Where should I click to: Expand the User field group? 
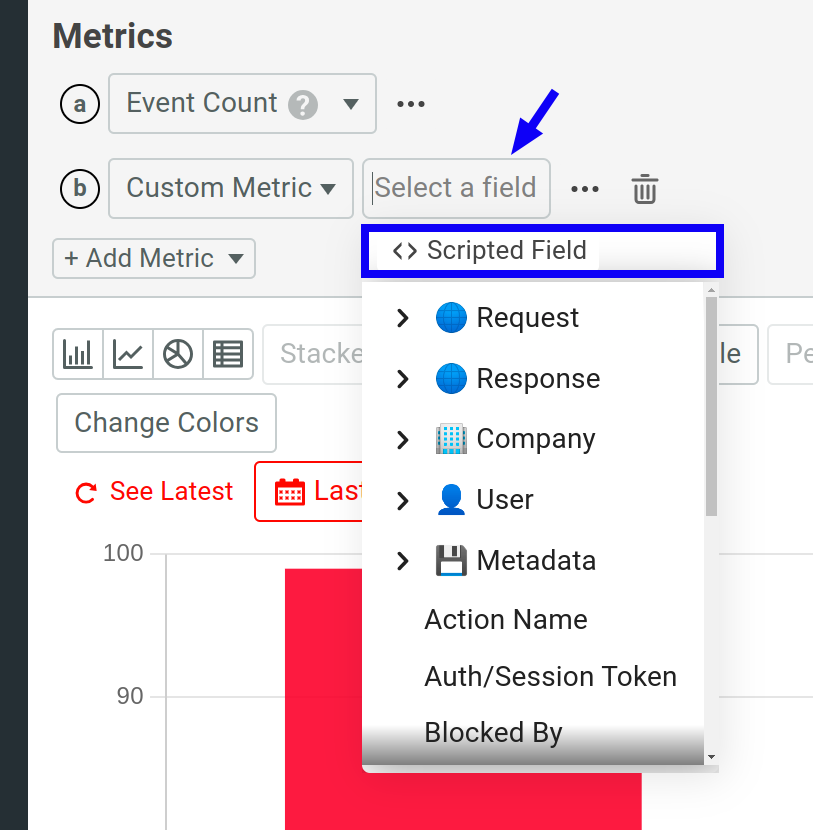click(403, 499)
